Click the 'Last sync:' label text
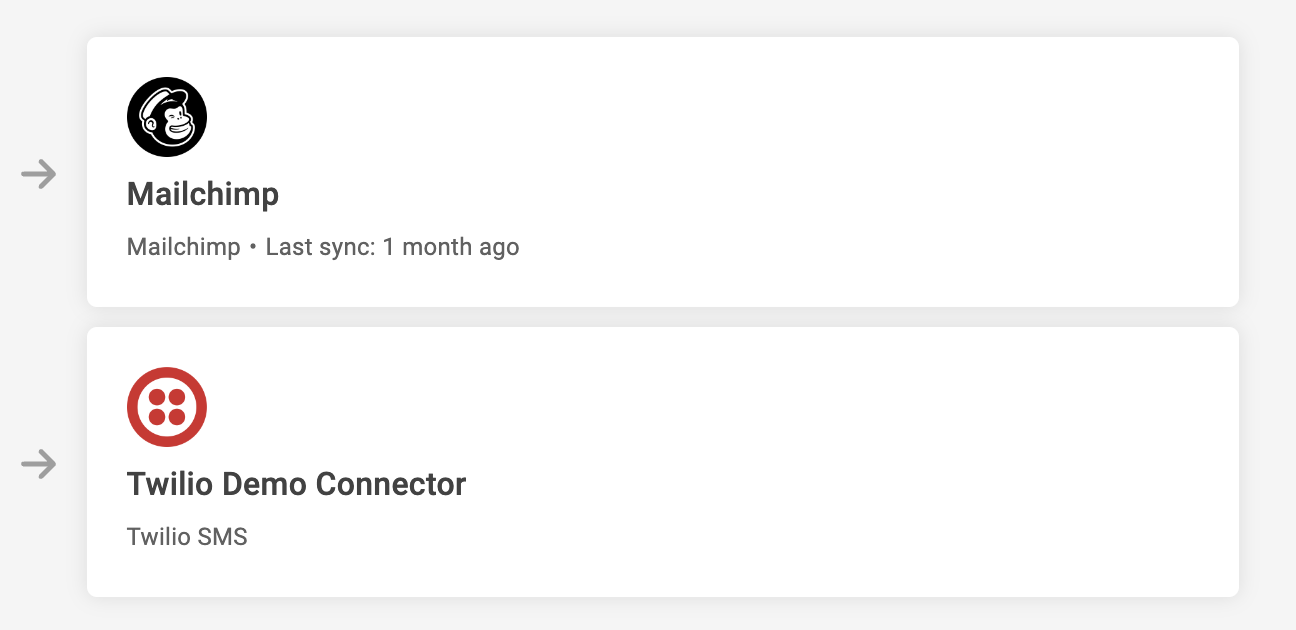The image size is (1296, 630). [x=320, y=247]
